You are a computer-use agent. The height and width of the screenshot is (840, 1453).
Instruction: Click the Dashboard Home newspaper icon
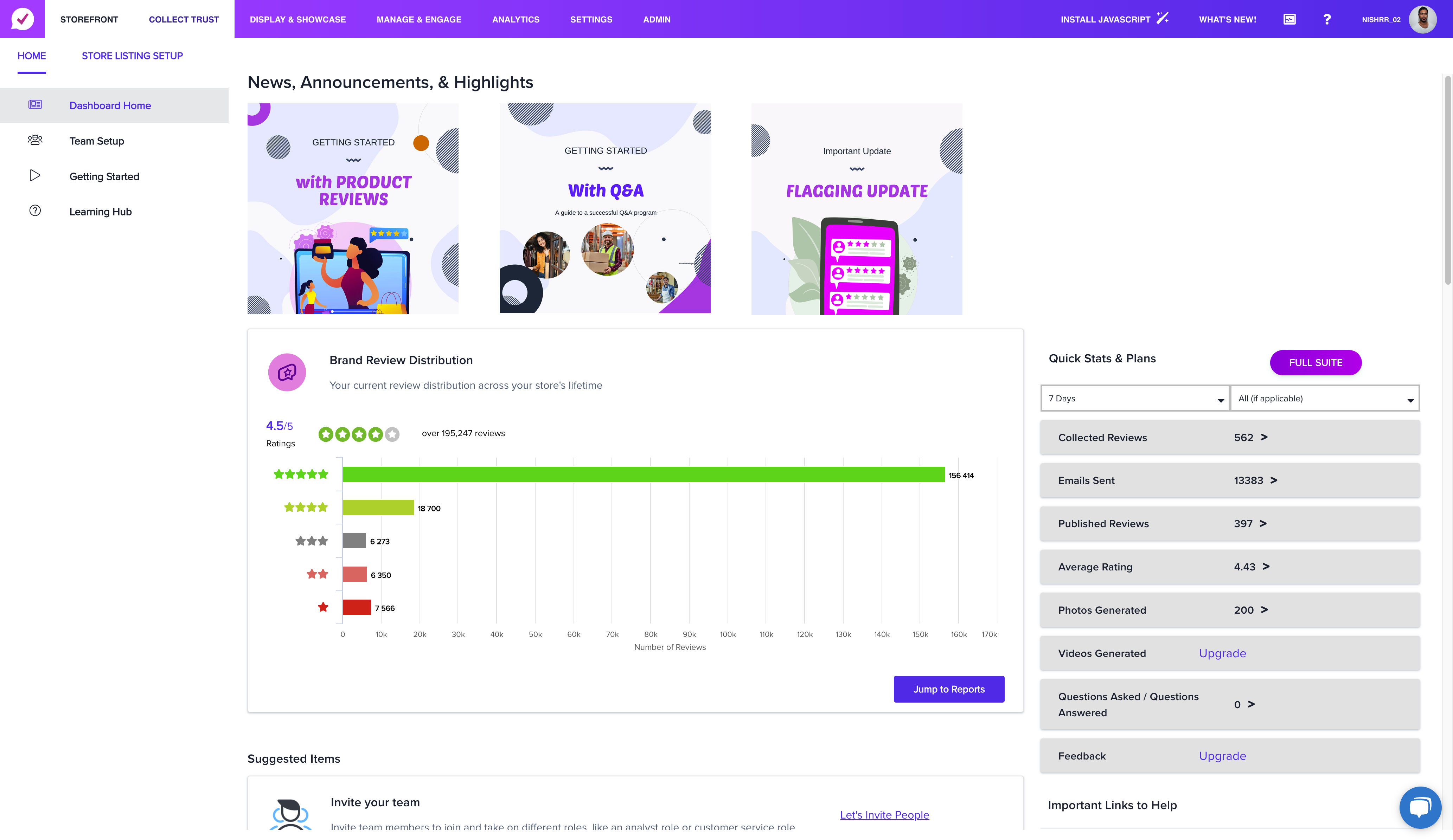click(35, 104)
